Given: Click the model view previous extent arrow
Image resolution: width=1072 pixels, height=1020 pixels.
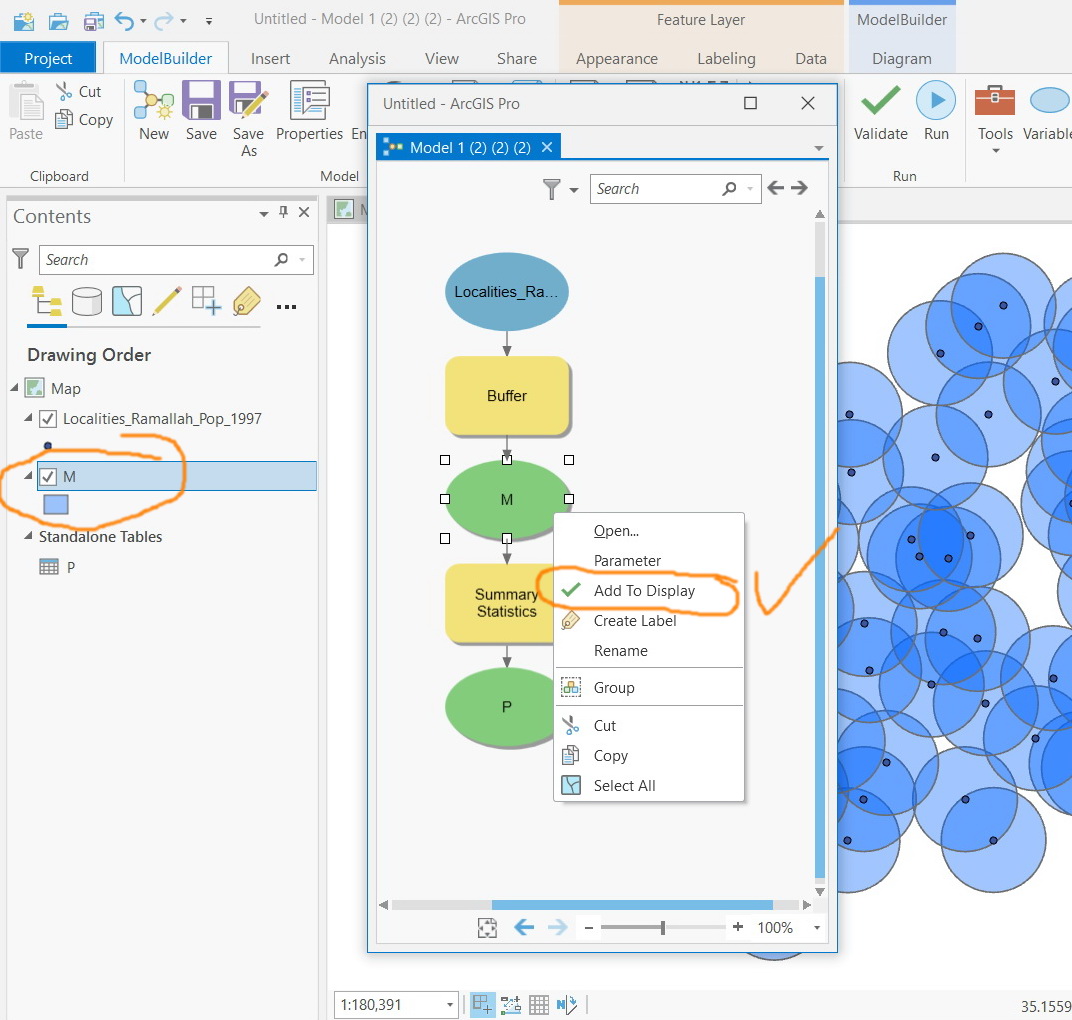Looking at the screenshot, I should coord(524,927).
